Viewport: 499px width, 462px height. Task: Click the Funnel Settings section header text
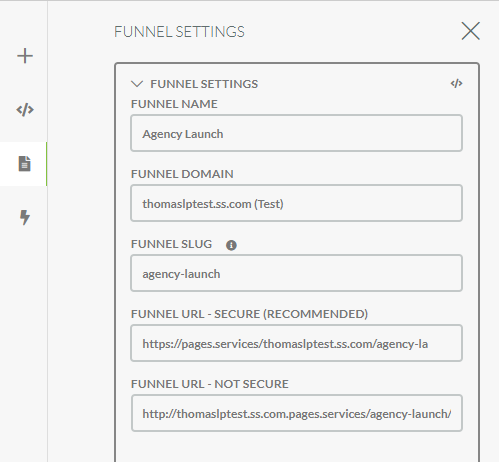coord(204,84)
